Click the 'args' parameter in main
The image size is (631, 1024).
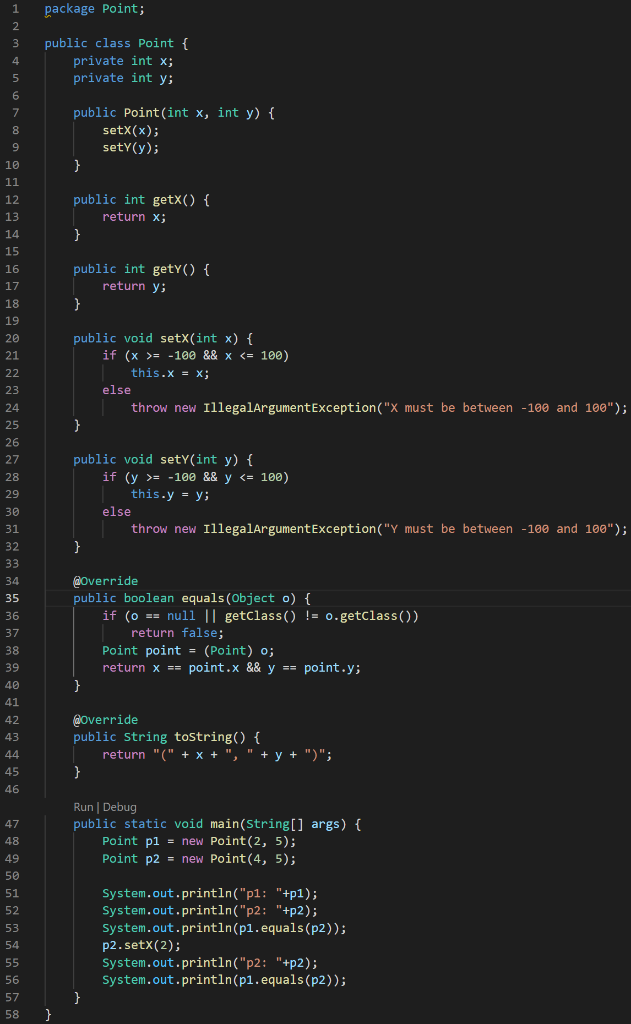pos(325,824)
